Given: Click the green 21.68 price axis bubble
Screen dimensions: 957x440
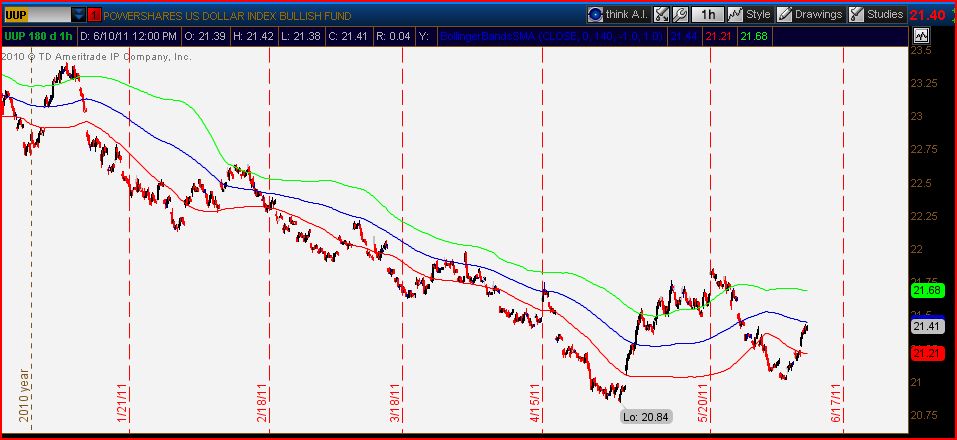Looking at the screenshot, I should [x=927, y=290].
